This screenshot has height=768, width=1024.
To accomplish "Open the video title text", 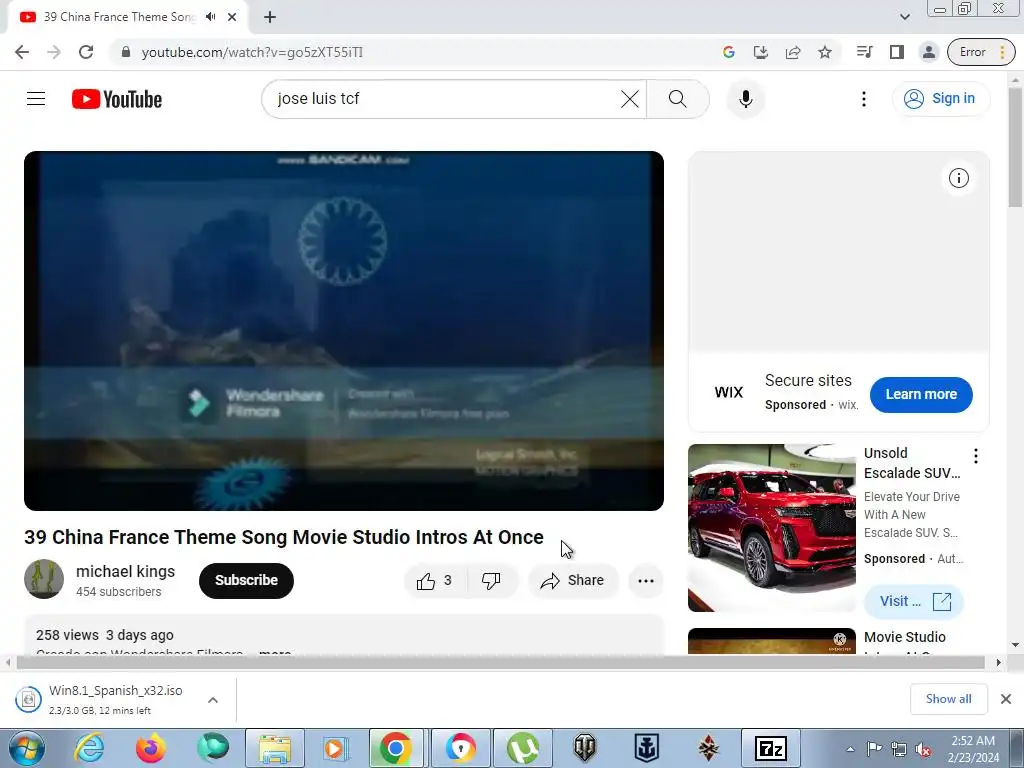I will click(284, 537).
